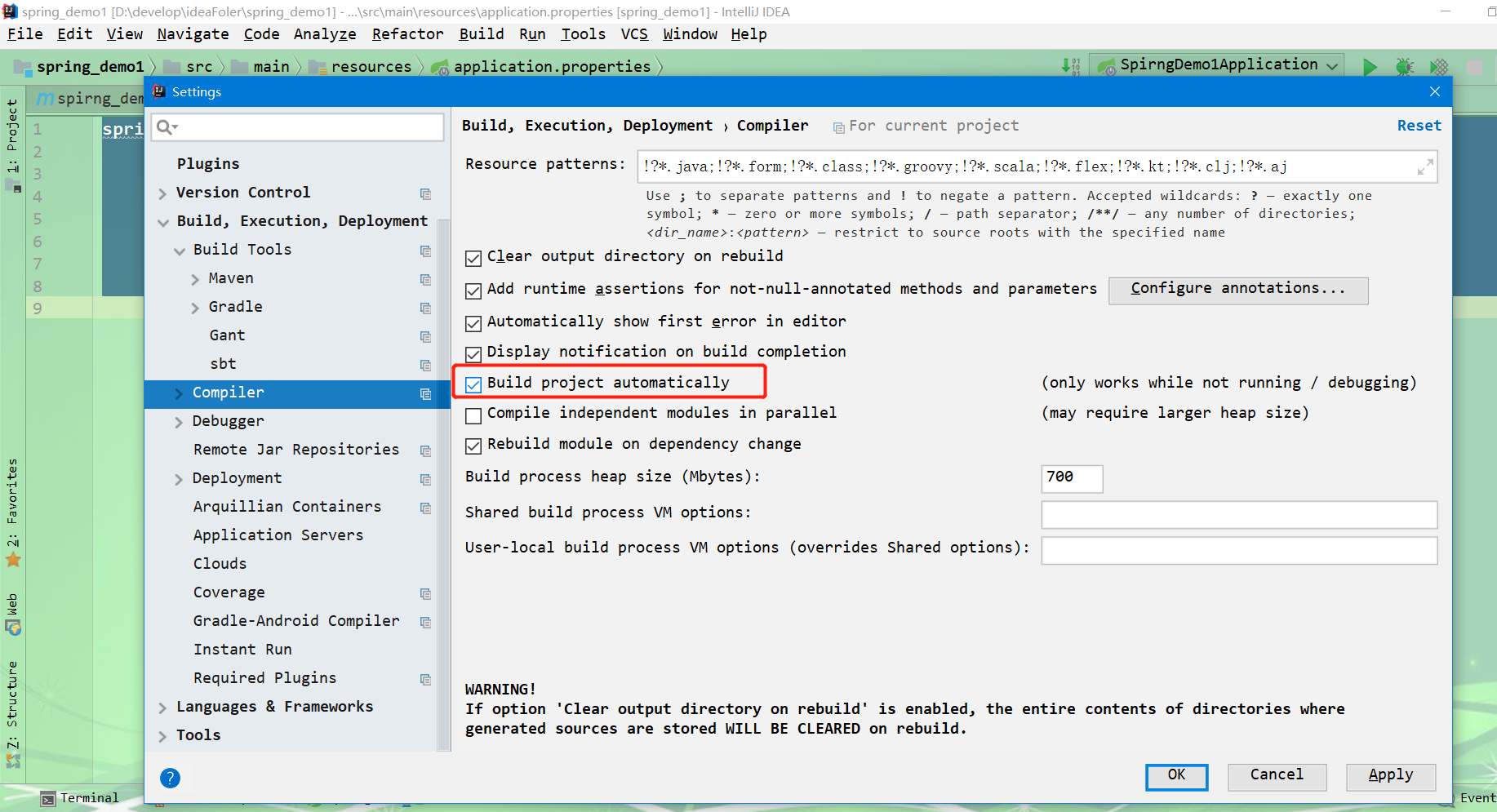This screenshot has height=812, width=1497.
Task: Click project-level icon next to Deployment
Action: [425, 479]
